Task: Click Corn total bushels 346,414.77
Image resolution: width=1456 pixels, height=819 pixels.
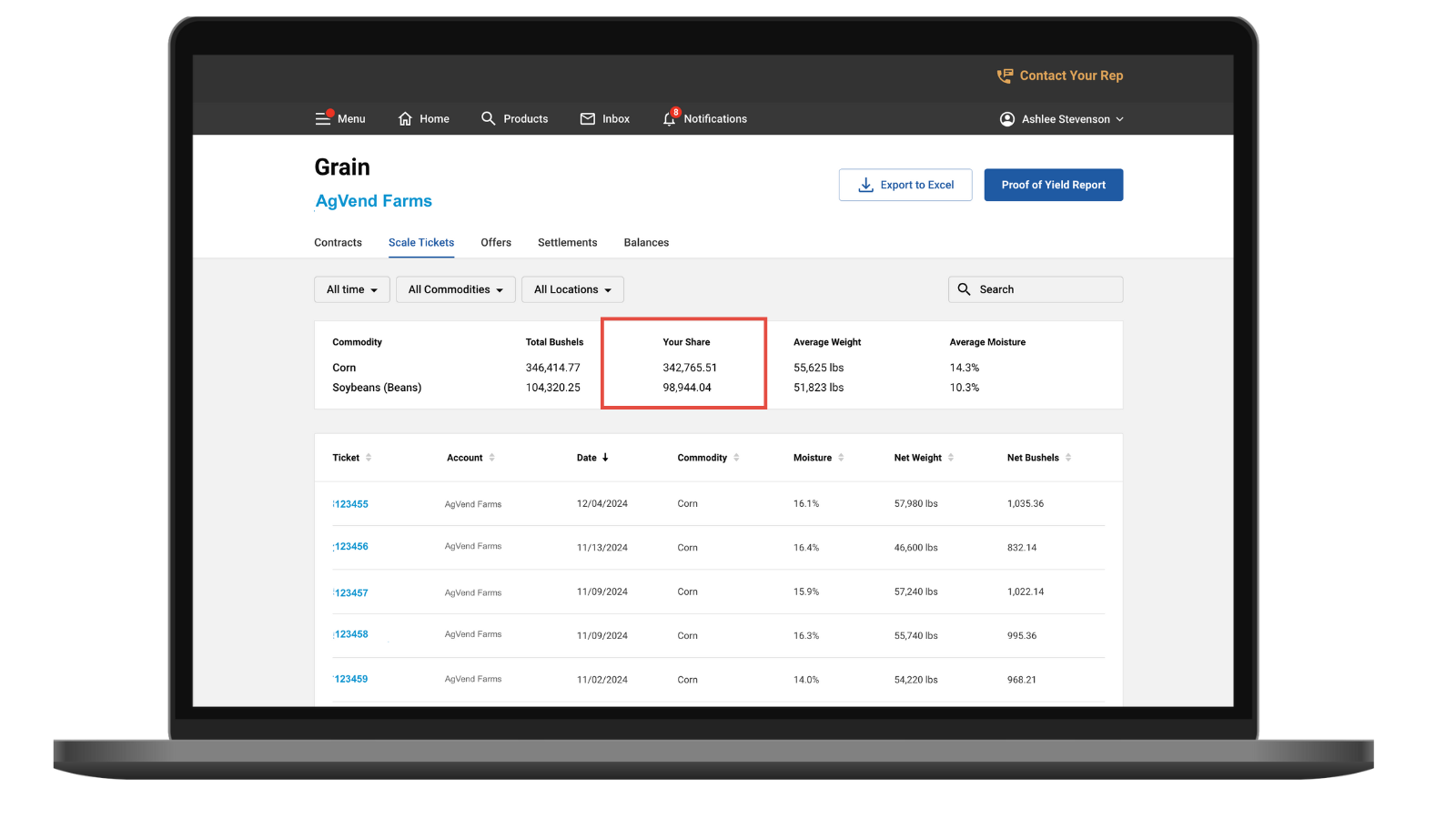Action: click(552, 368)
